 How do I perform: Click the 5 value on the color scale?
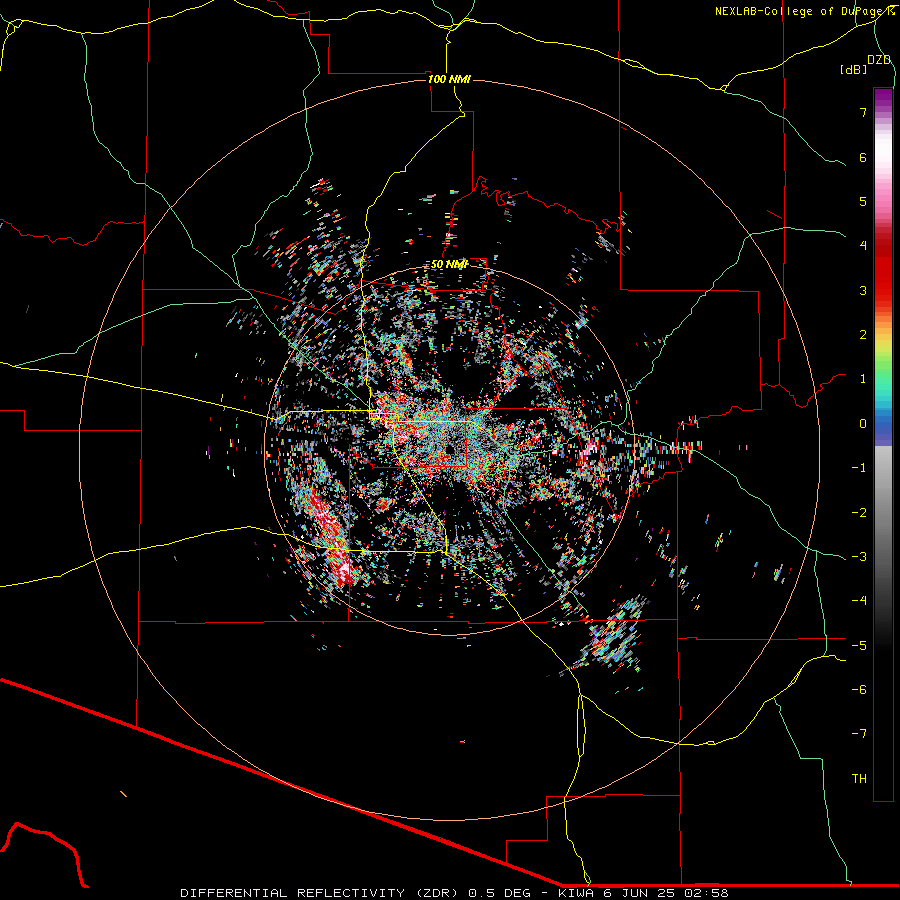pos(863,201)
